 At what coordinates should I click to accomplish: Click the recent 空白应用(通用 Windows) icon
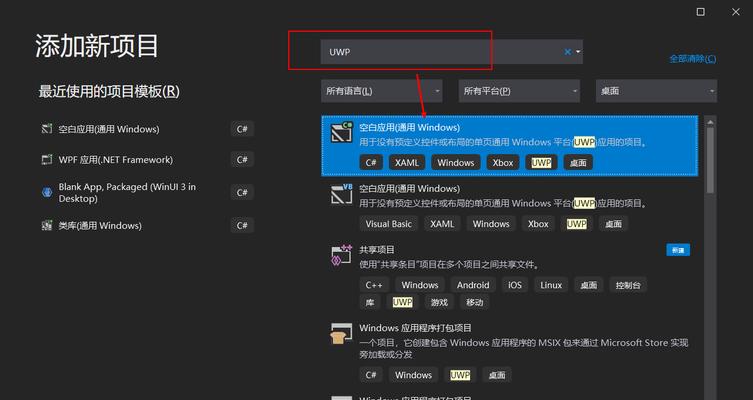tap(47, 129)
